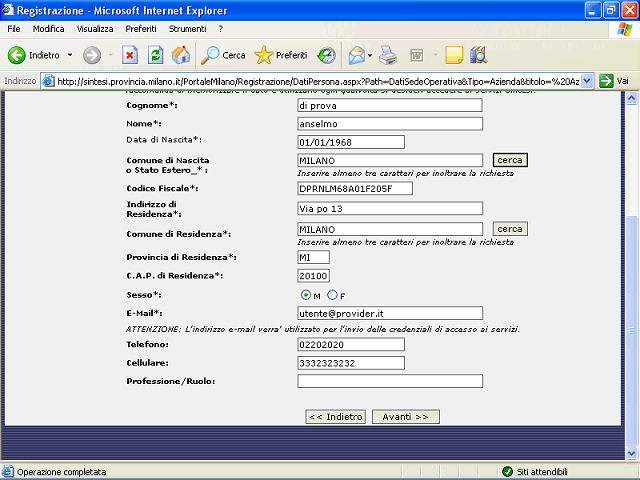Click the page icon in address bar
Viewport: 640px width, 480px height.
click(49, 81)
